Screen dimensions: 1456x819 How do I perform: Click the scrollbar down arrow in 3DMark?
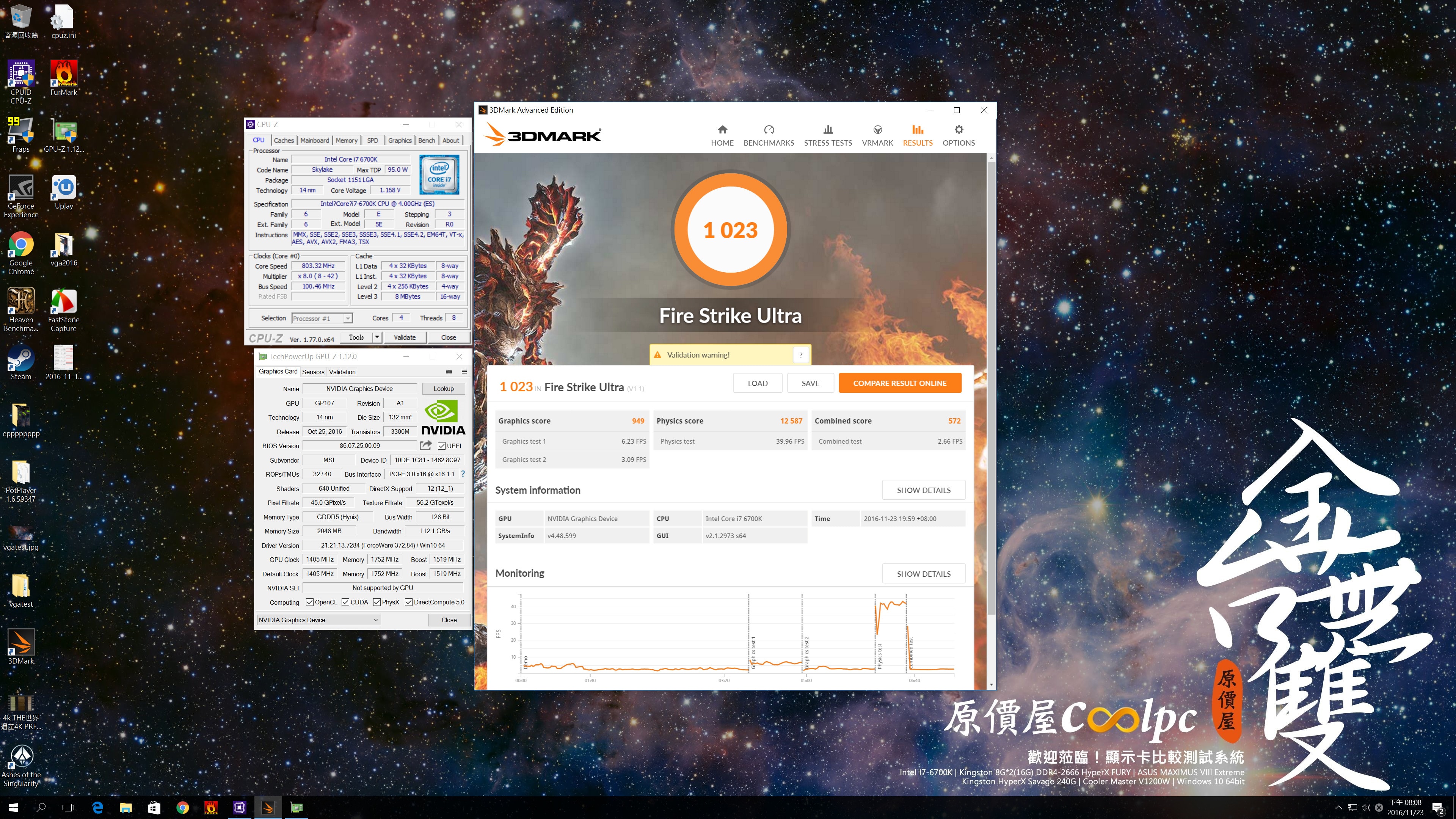[x=991, y=684]
